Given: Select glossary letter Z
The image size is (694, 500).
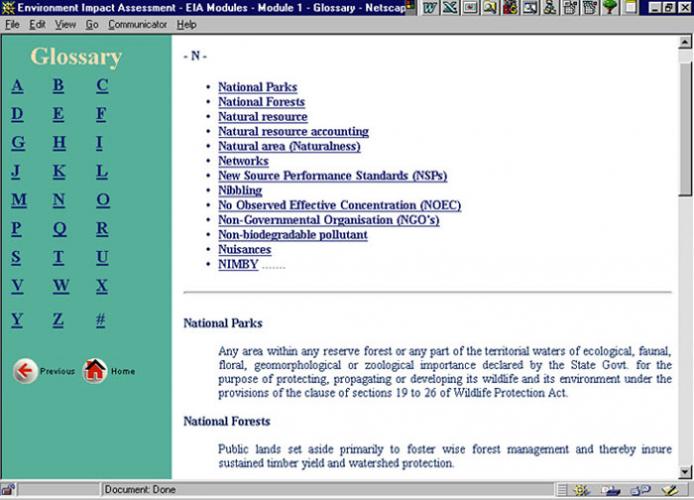Looking at the screenshot, I should (x=58, y=319).
